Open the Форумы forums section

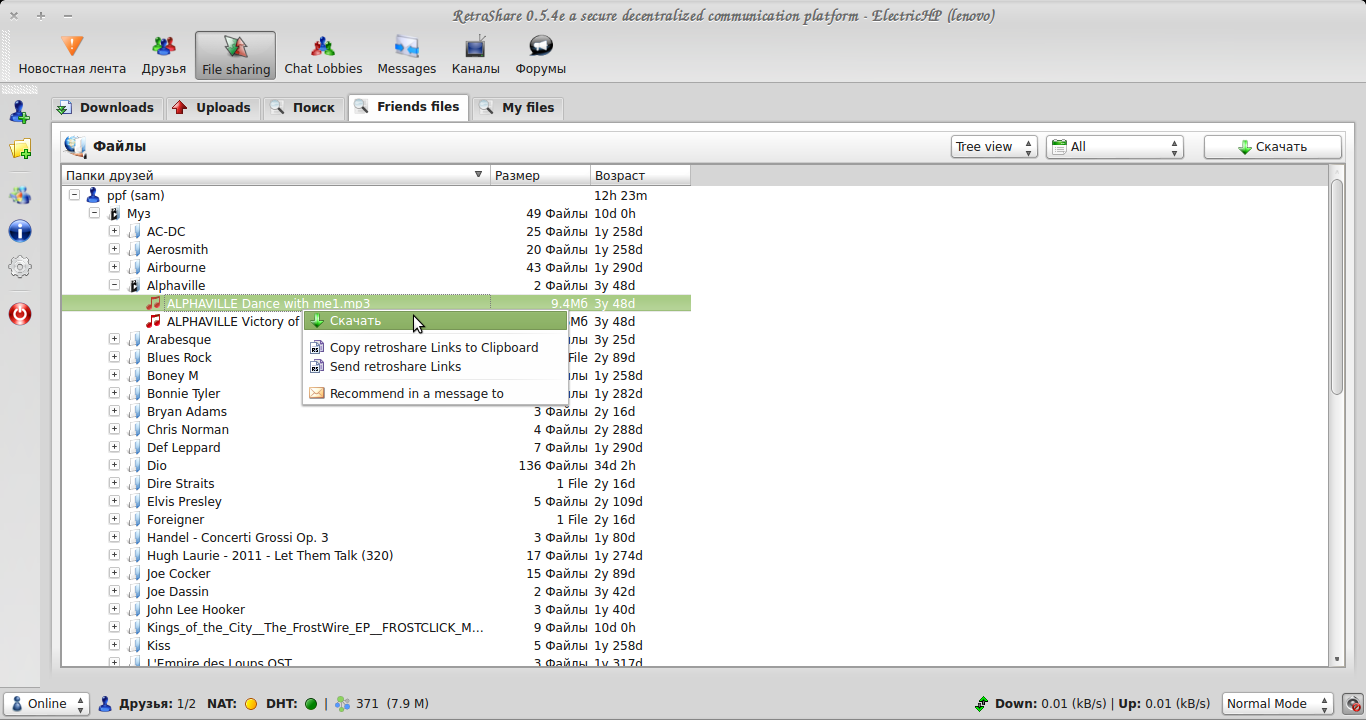(540, 55)
